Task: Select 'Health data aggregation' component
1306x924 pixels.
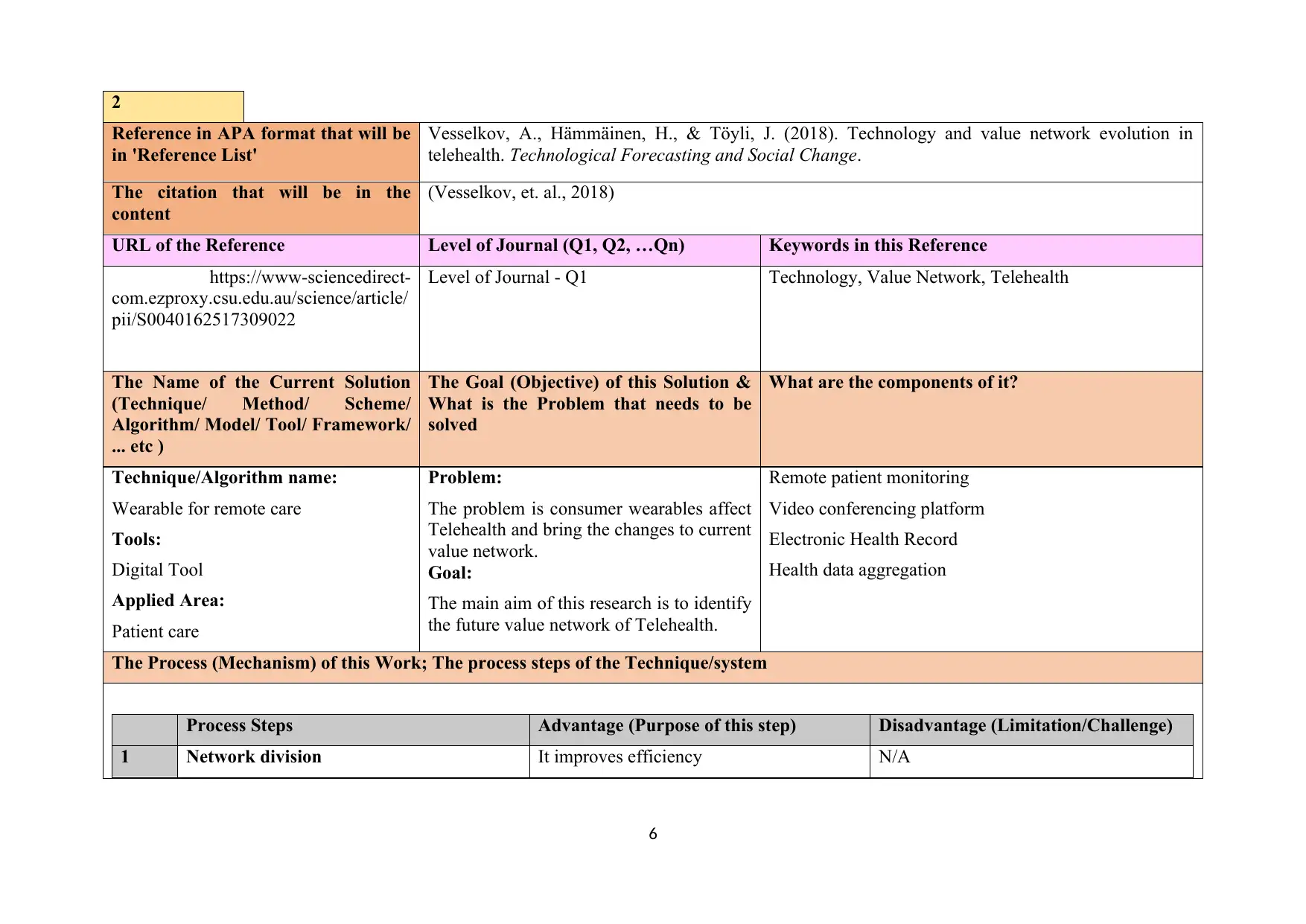Action: pyautogui.click(x=857, y=570)
